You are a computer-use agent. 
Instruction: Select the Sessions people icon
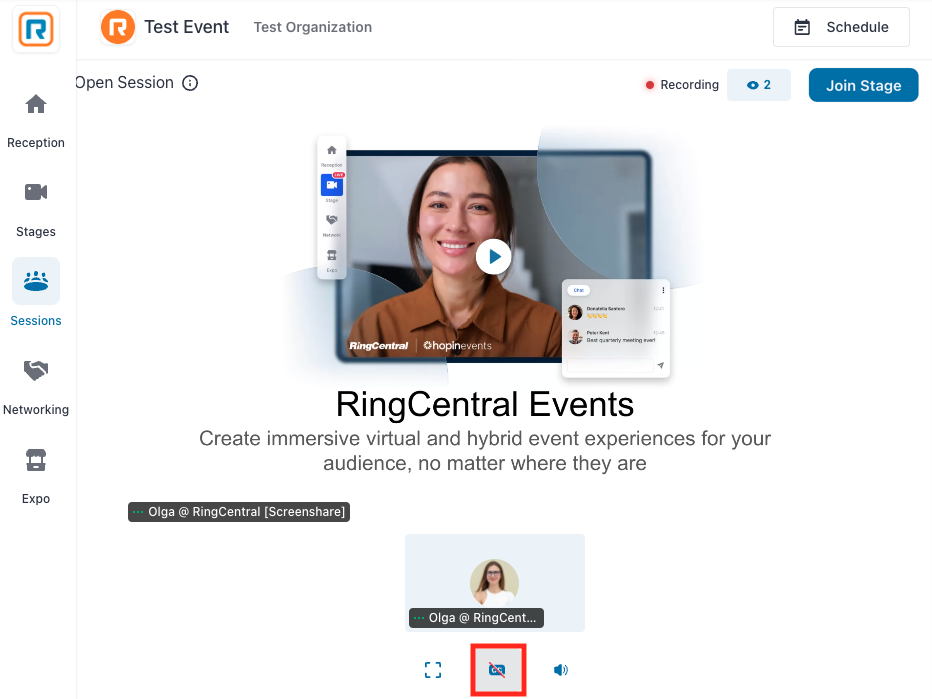[36, 281]
